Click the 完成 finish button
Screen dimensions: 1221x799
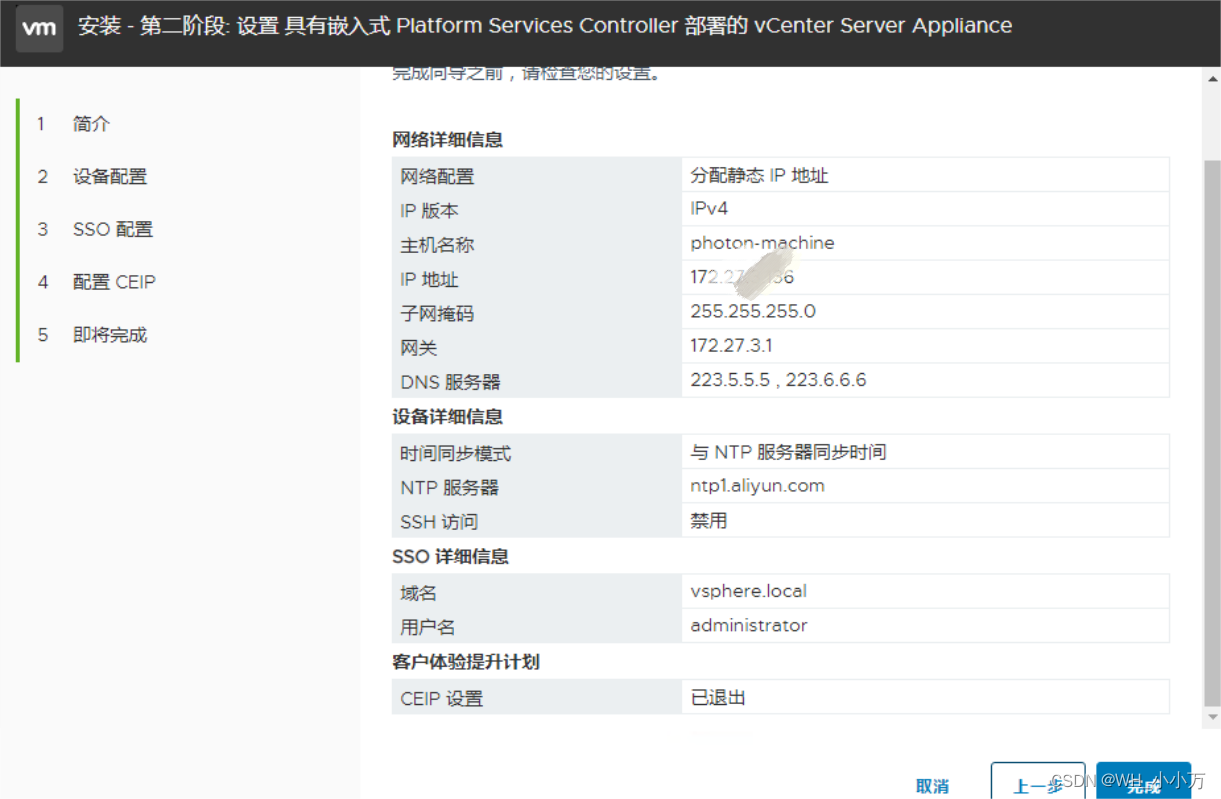pyautogui.click(x=1143, y=782)
